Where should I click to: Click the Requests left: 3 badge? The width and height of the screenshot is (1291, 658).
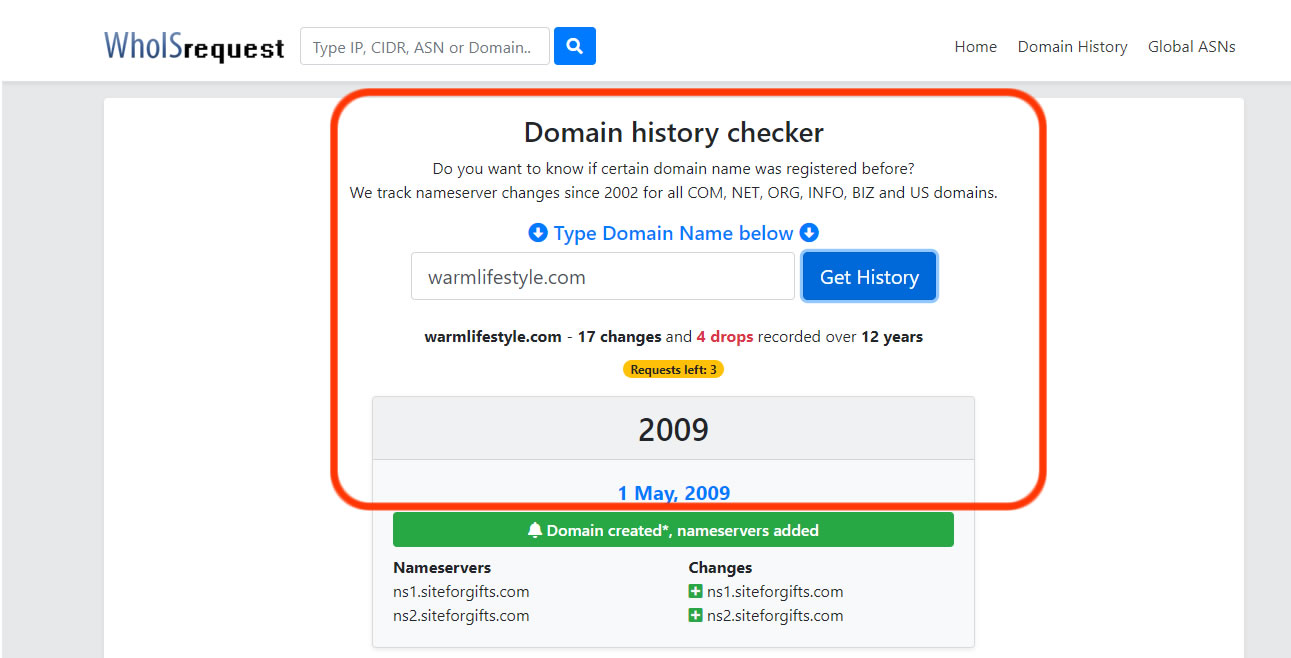[673, 369]
